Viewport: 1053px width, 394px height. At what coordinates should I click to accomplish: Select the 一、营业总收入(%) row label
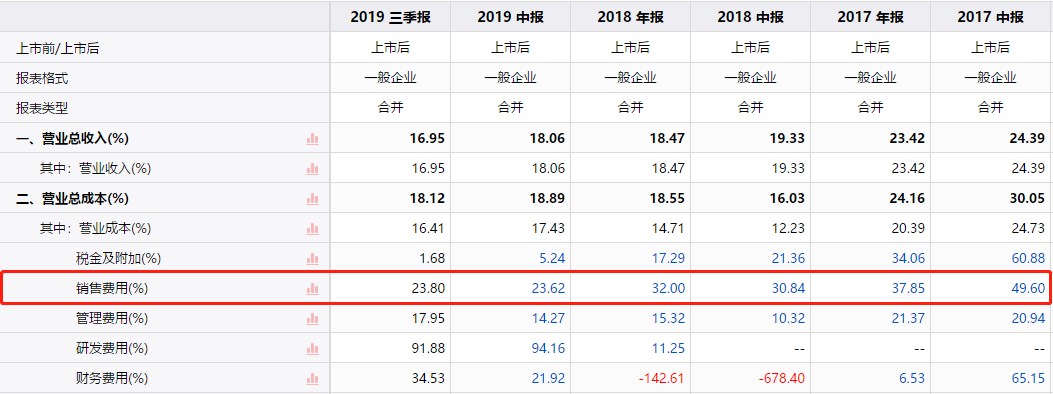(73, 139)
